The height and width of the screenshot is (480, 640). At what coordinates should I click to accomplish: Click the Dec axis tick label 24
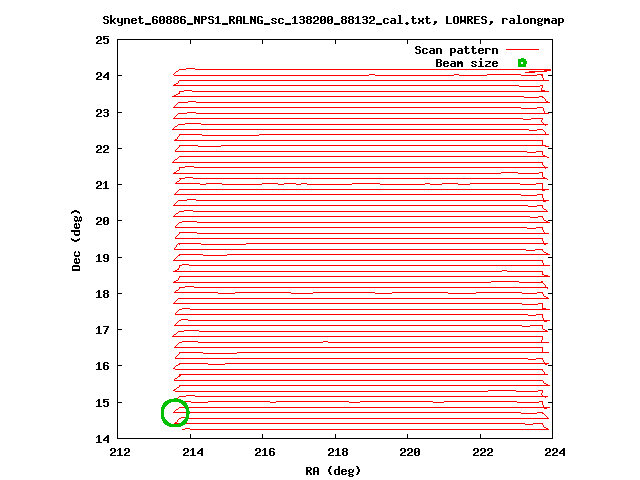tap(102, 76)
